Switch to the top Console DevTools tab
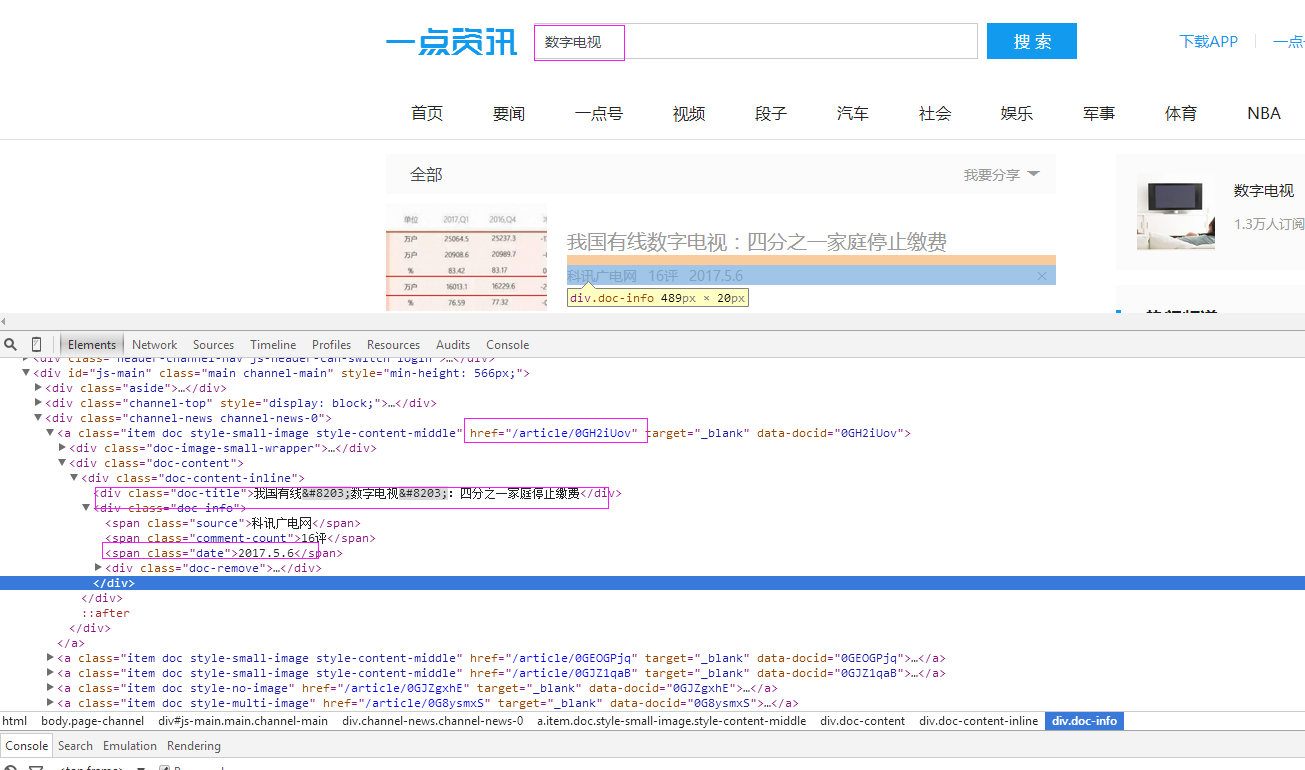Screen dimensions: 1305x770 tap(508, 344)
